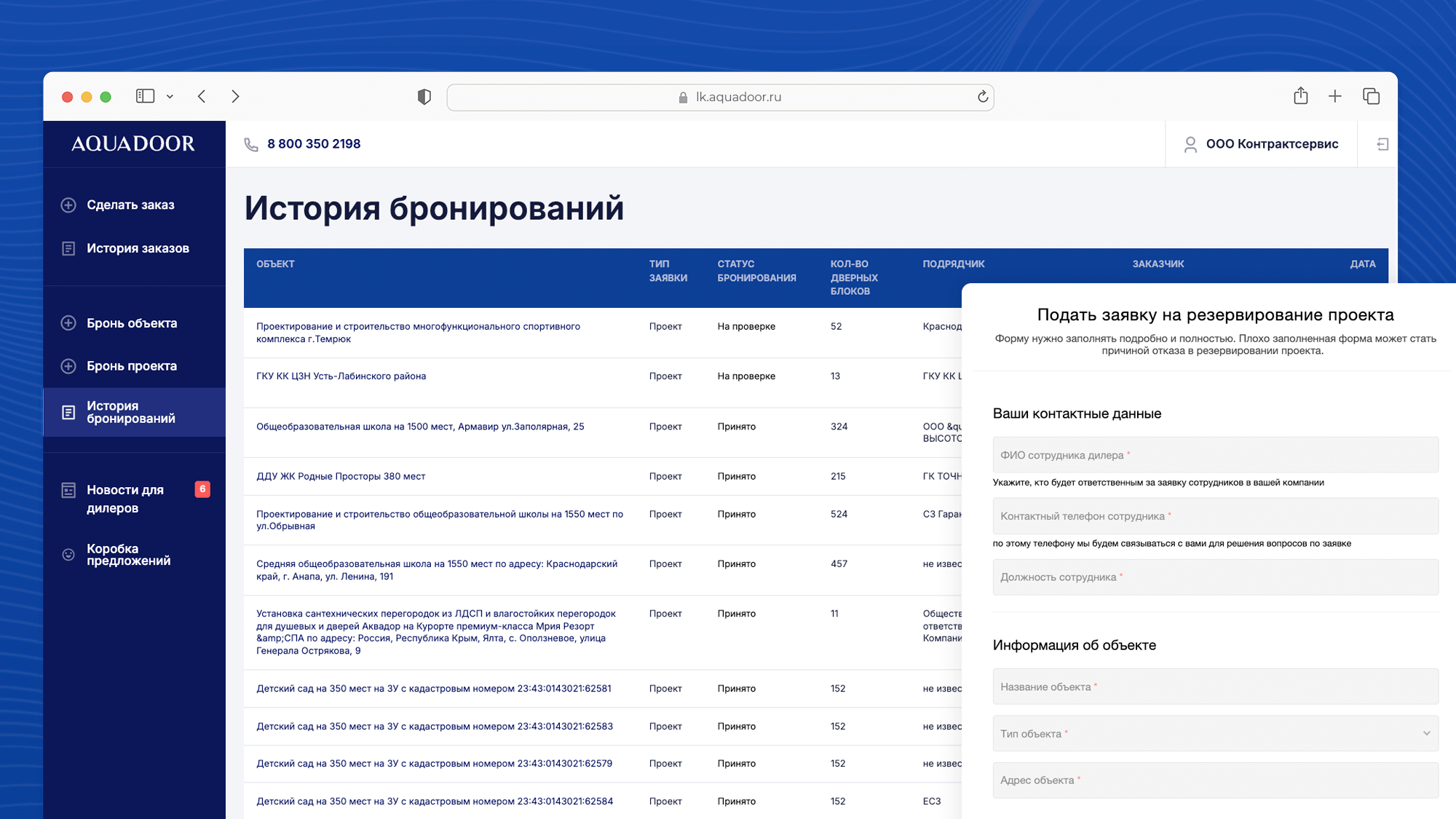The width and height of the screenshot is (1456, 819).
Task: Select the «История бронирований» document icon
Action: [68, 412]
